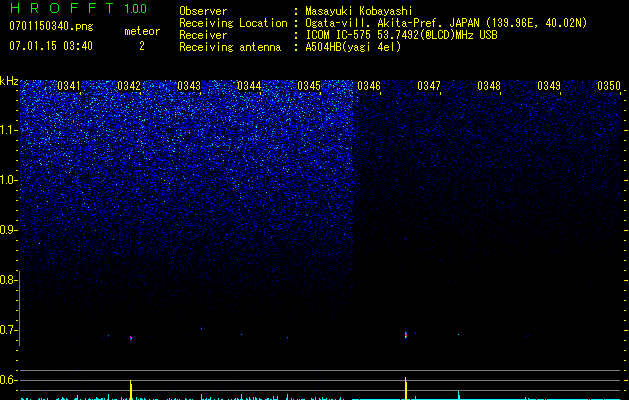This screenshot has height=400, width=629.
Task: Click the yellow intensity spike near 0342
Action: (x=131, y=390)
